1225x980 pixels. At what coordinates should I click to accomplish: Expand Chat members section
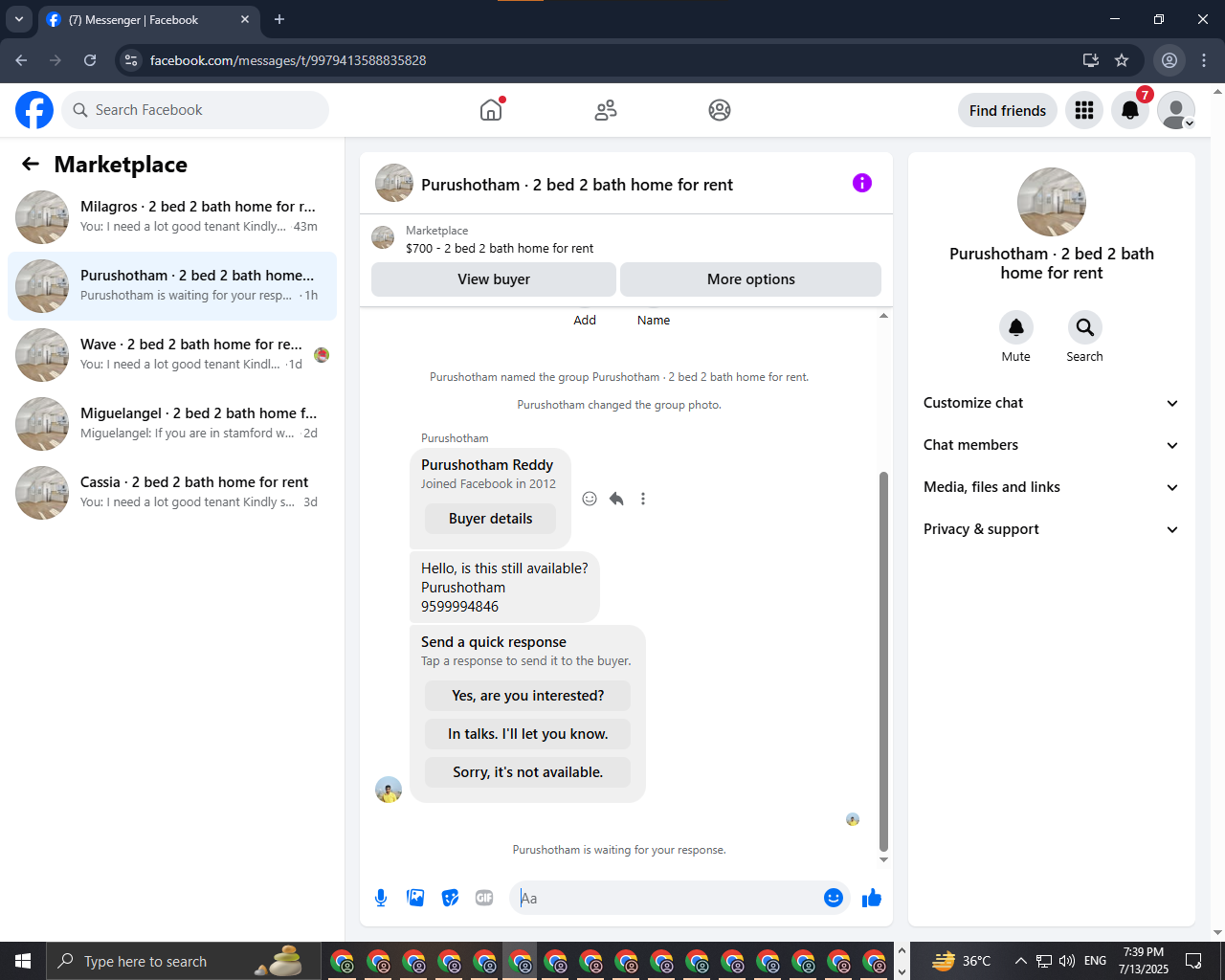coord(1052,445)
